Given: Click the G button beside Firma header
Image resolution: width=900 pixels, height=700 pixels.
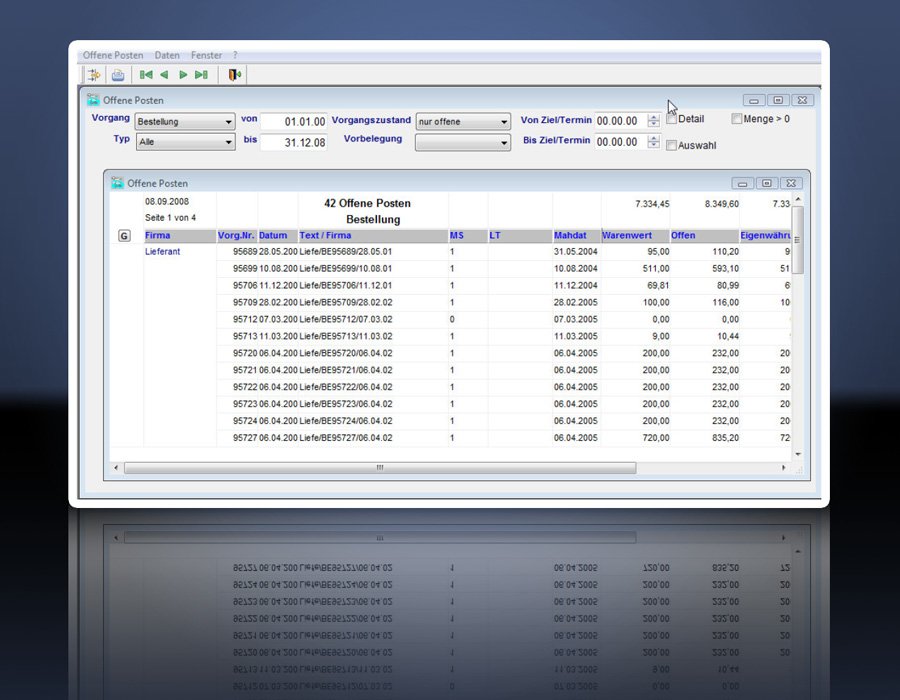Looking at the screenshot, I should 124,236.
